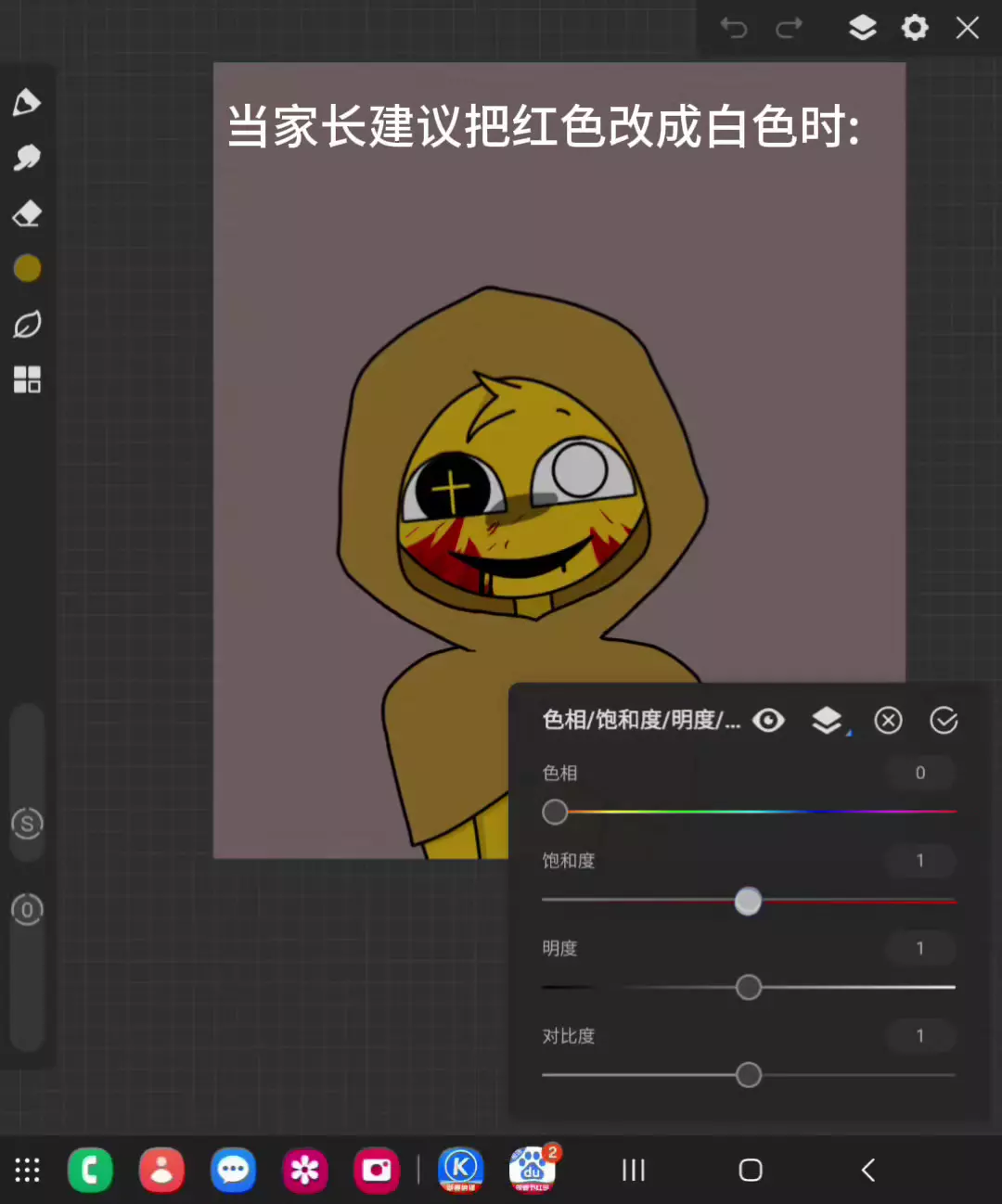Cancel the hue/saturation adjustment

point(888,721)
